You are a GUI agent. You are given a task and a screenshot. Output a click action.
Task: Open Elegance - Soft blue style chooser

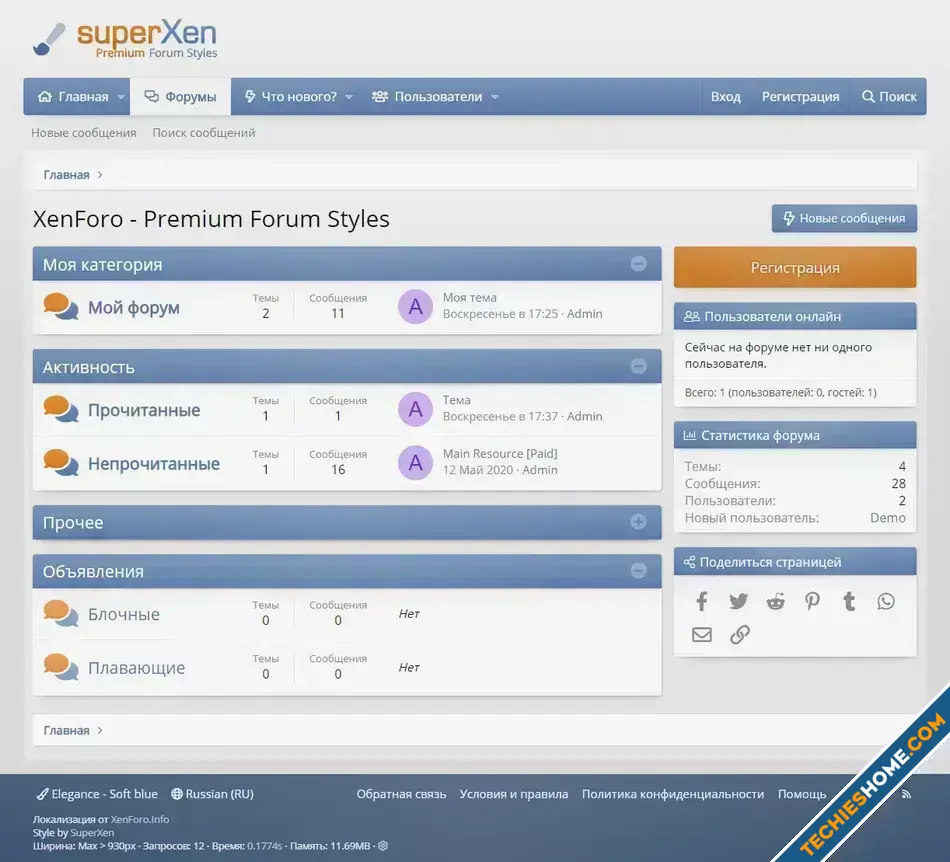(x=97, y=794)
